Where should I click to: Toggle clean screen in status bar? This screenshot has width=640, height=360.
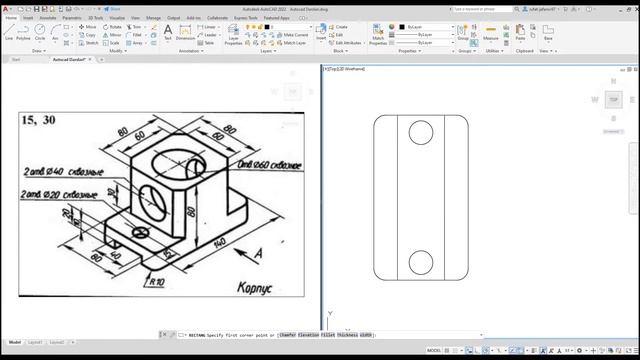point(629,351)
